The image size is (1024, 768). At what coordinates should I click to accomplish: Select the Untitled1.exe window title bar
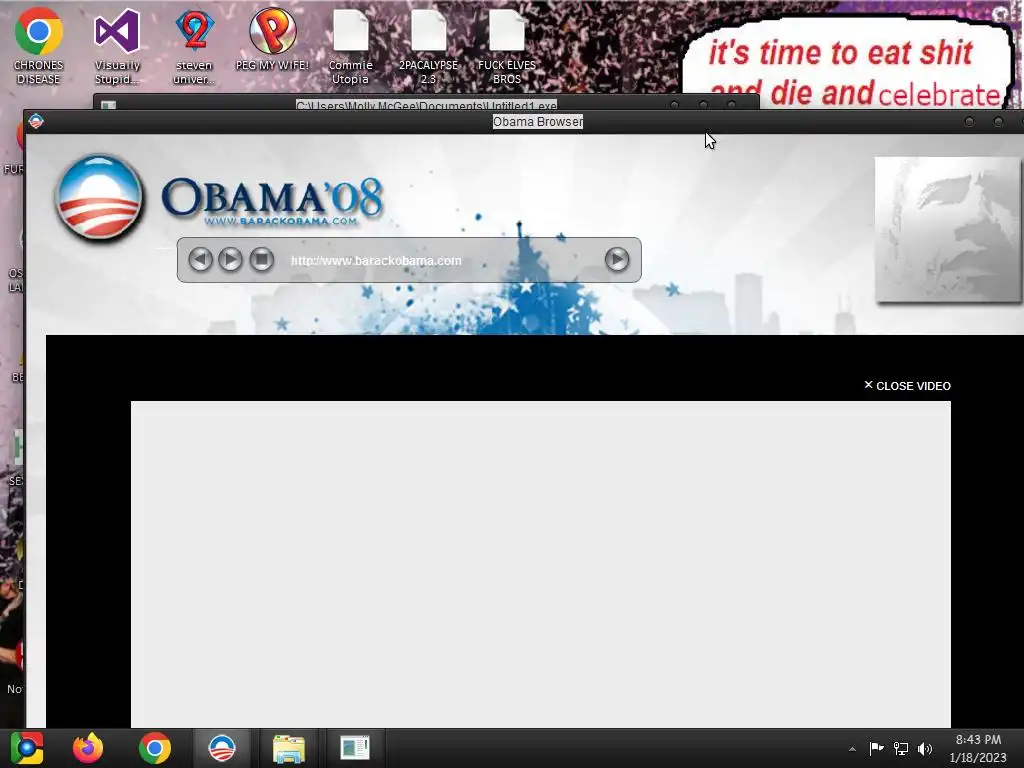pyautogui.click(x=426, y=104)
